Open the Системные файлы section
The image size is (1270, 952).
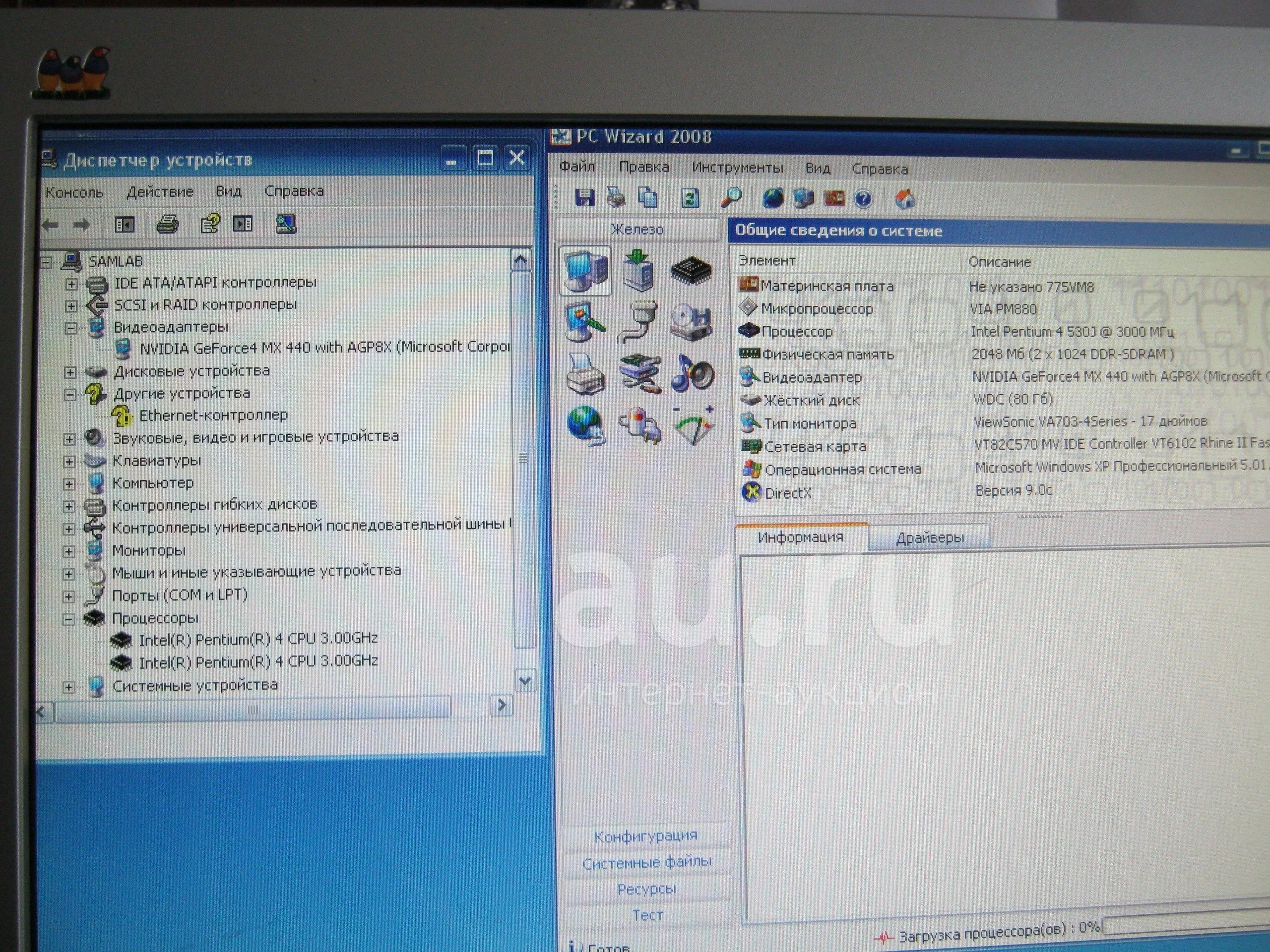point(646,862)
